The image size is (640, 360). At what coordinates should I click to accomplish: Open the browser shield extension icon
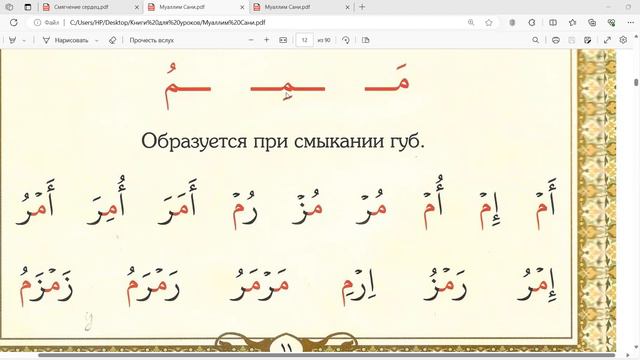pos(512,22)
